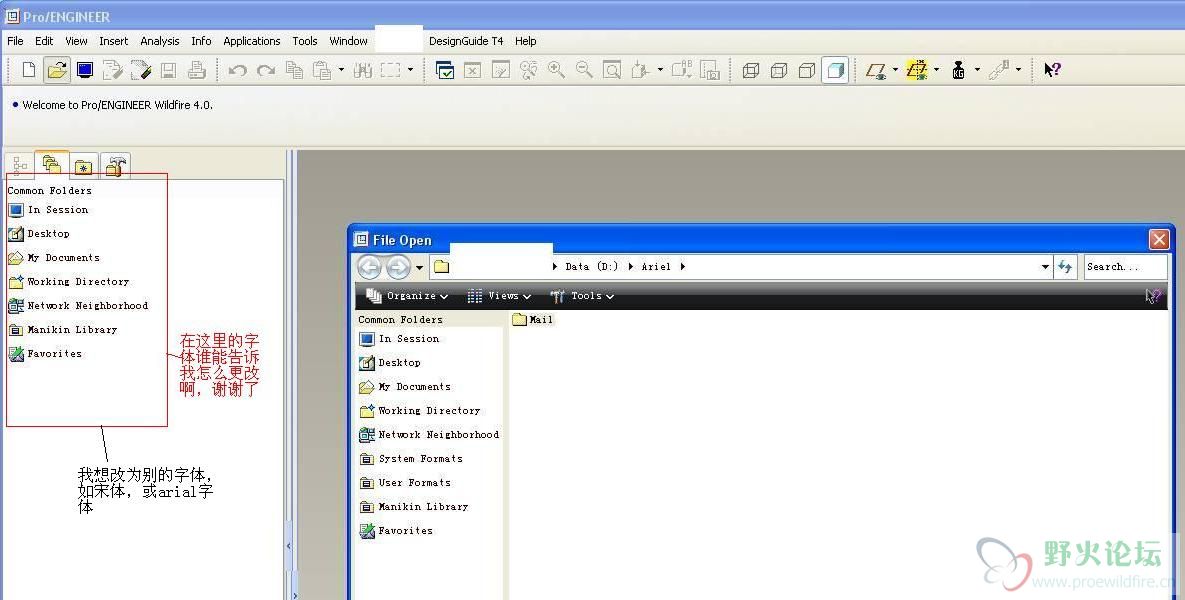Click the Close Window toolbar icon

coord(472,70)
